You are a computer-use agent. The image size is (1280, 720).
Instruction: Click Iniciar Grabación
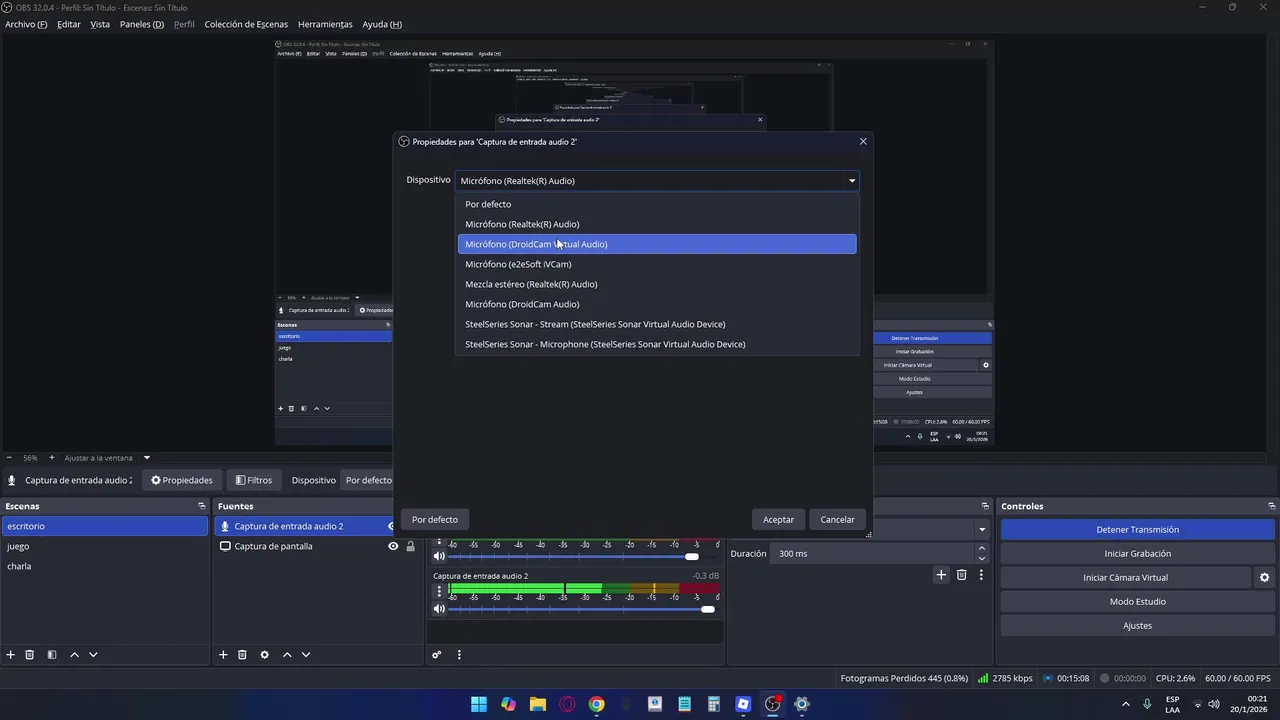1138,553
